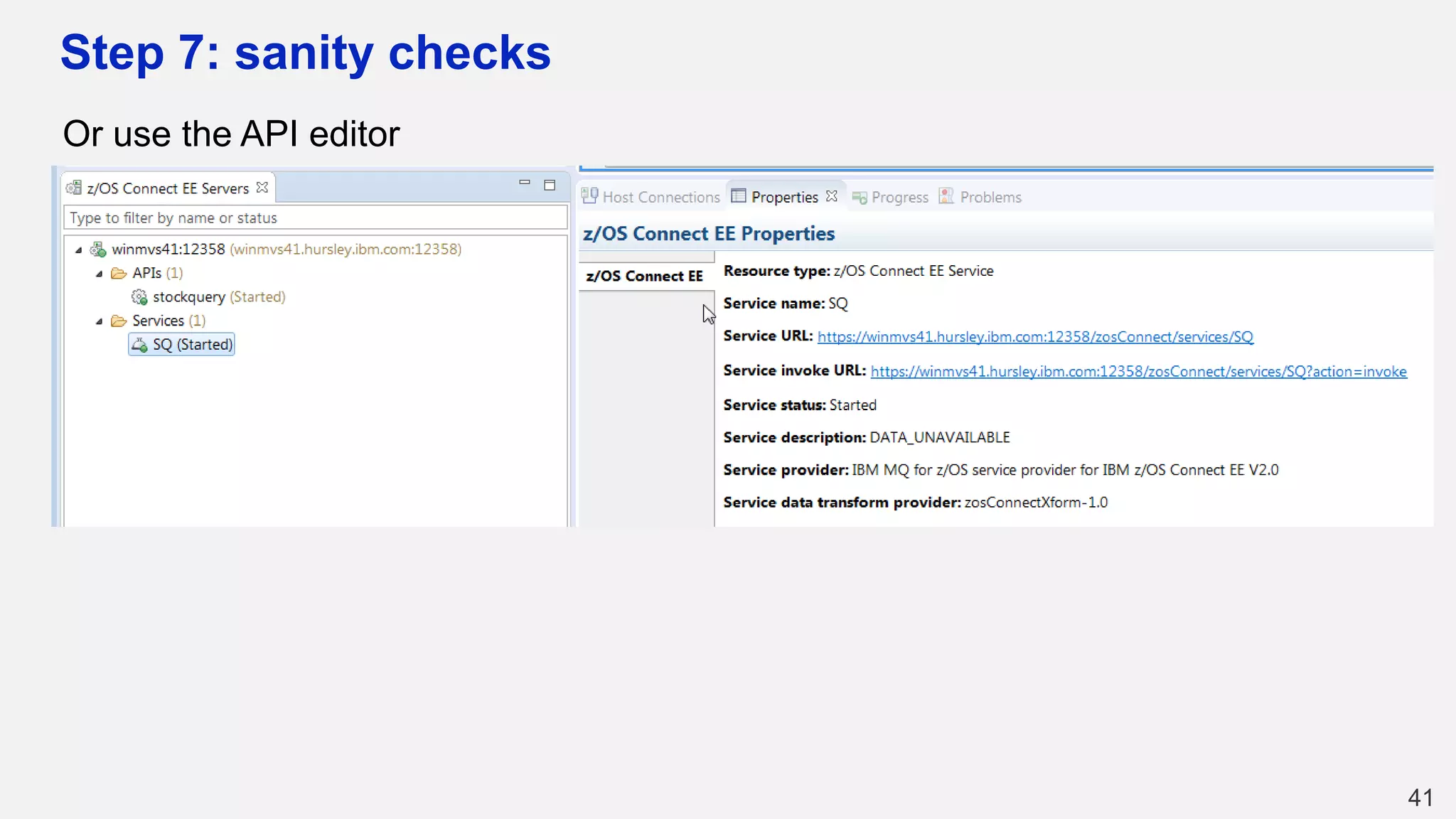Click the DATA_UNAVAILABLE service description
This screenshot has width=1456, height=819.
pyautogui.click(x=940, y=437)
